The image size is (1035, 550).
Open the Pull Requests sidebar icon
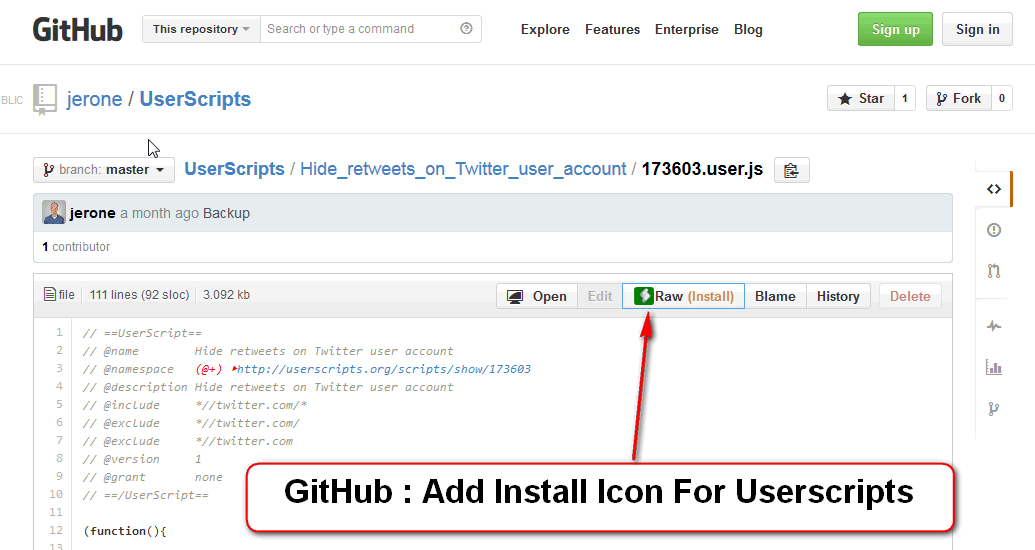993,271
